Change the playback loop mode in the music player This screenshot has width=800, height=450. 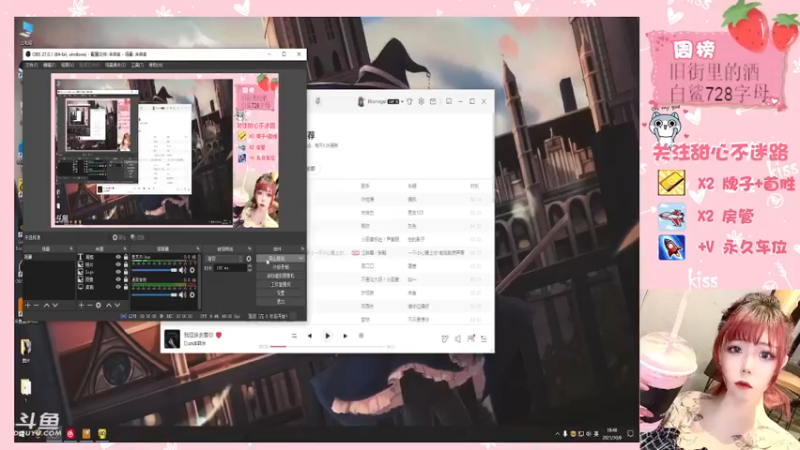click(294, 336)
